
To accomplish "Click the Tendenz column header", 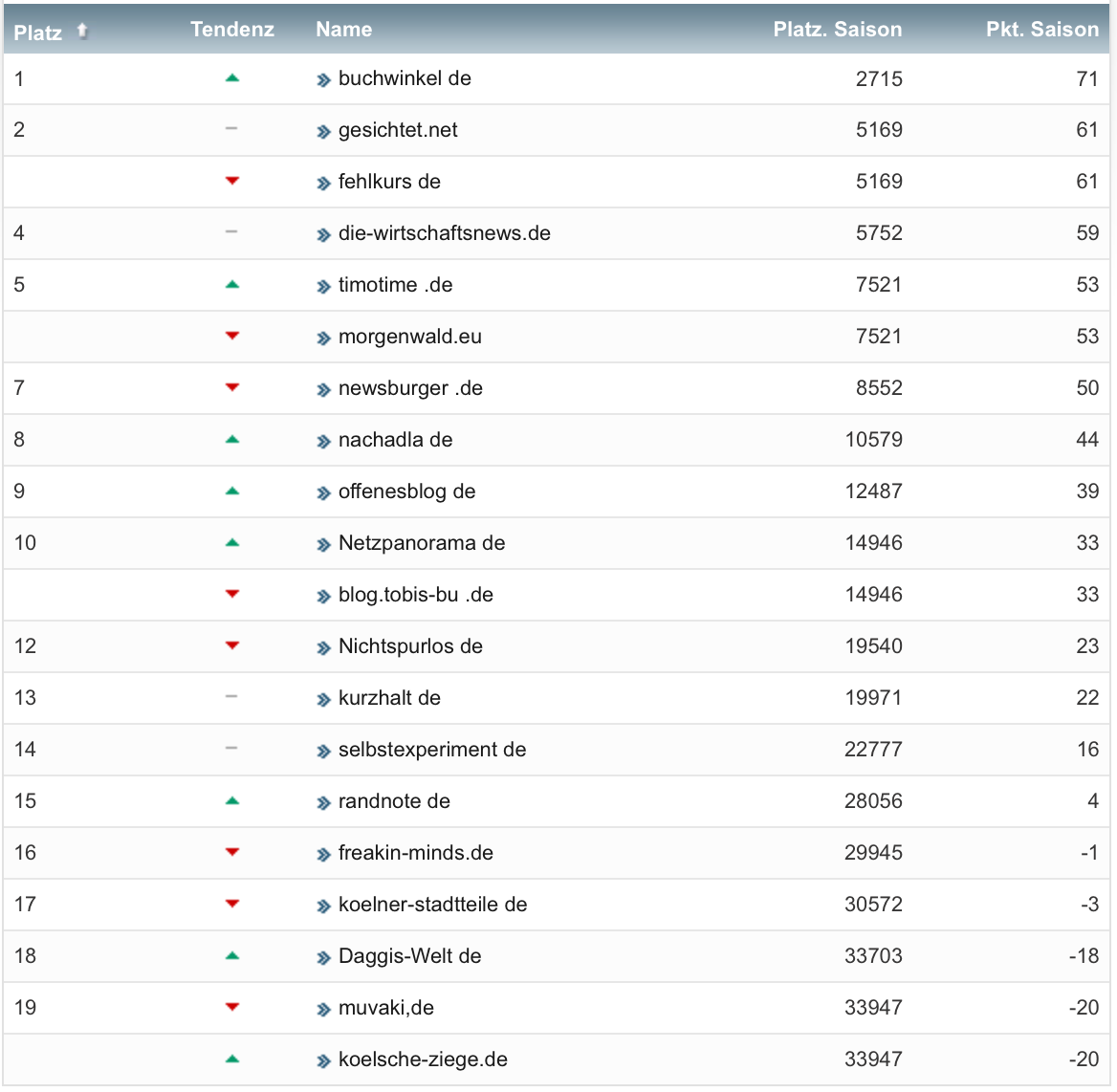I will coord(232,30).
